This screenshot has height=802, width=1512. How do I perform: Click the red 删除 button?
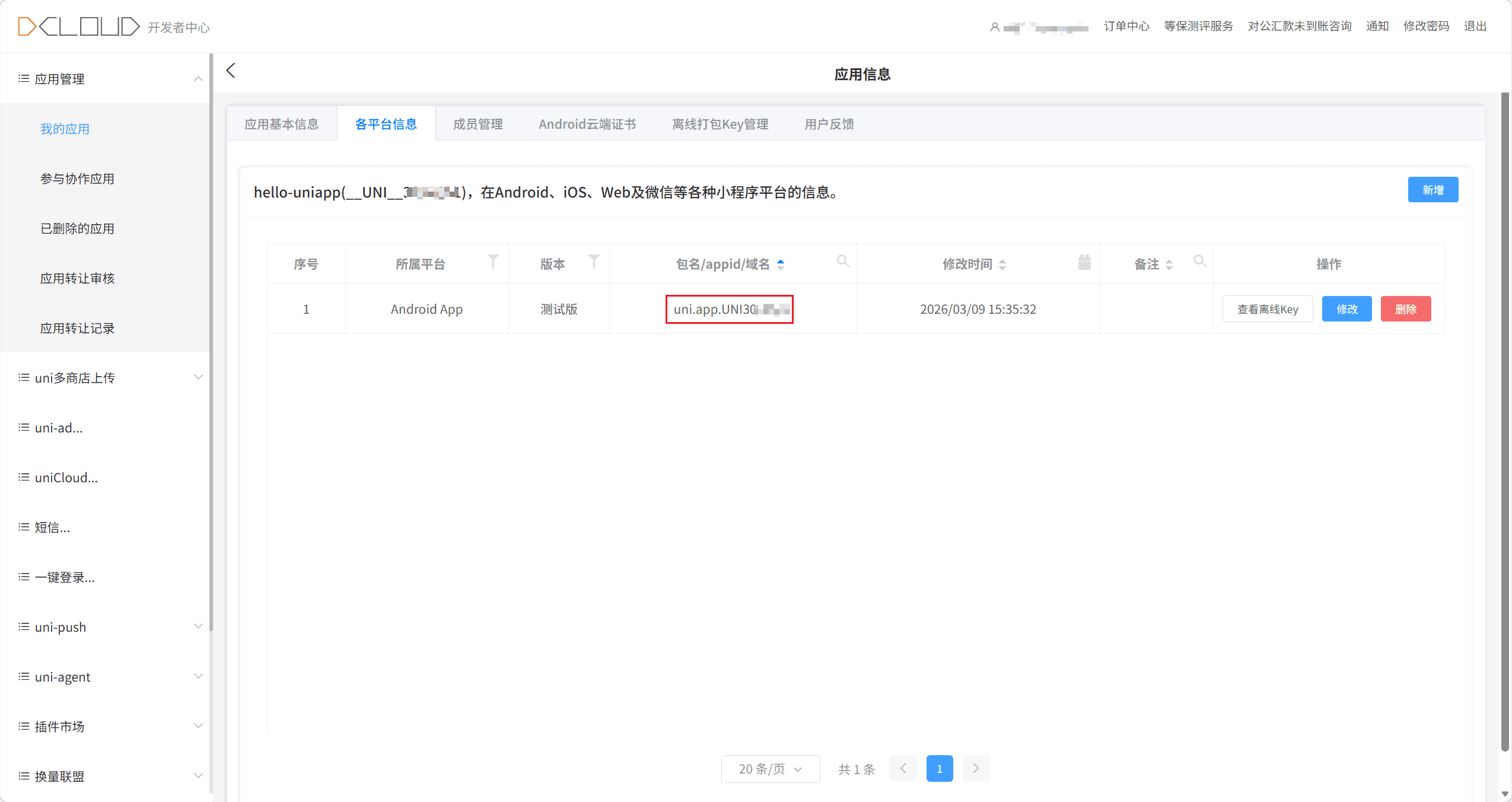[x=1405, y=309]
